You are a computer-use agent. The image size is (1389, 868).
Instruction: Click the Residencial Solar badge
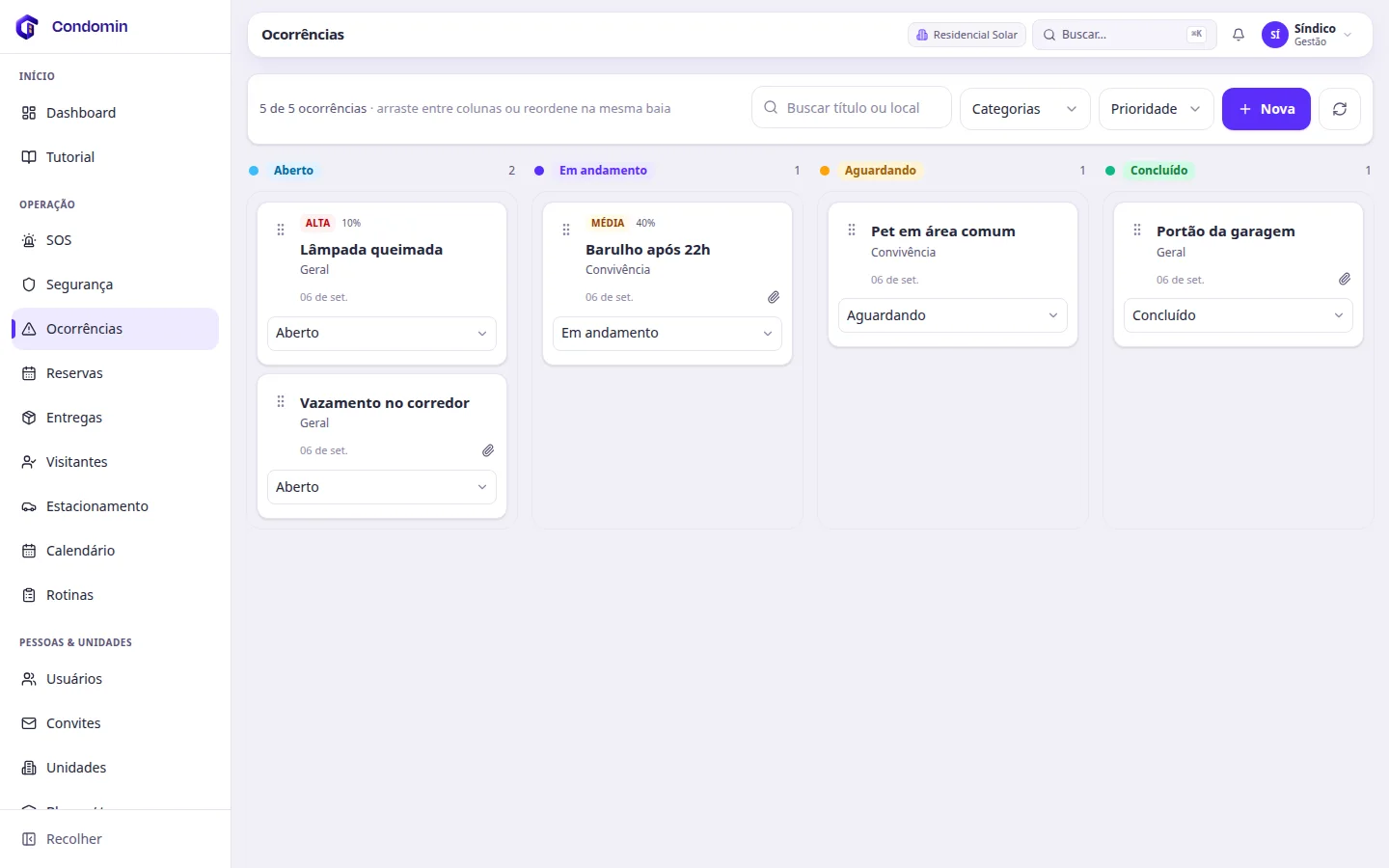point(967,35)
